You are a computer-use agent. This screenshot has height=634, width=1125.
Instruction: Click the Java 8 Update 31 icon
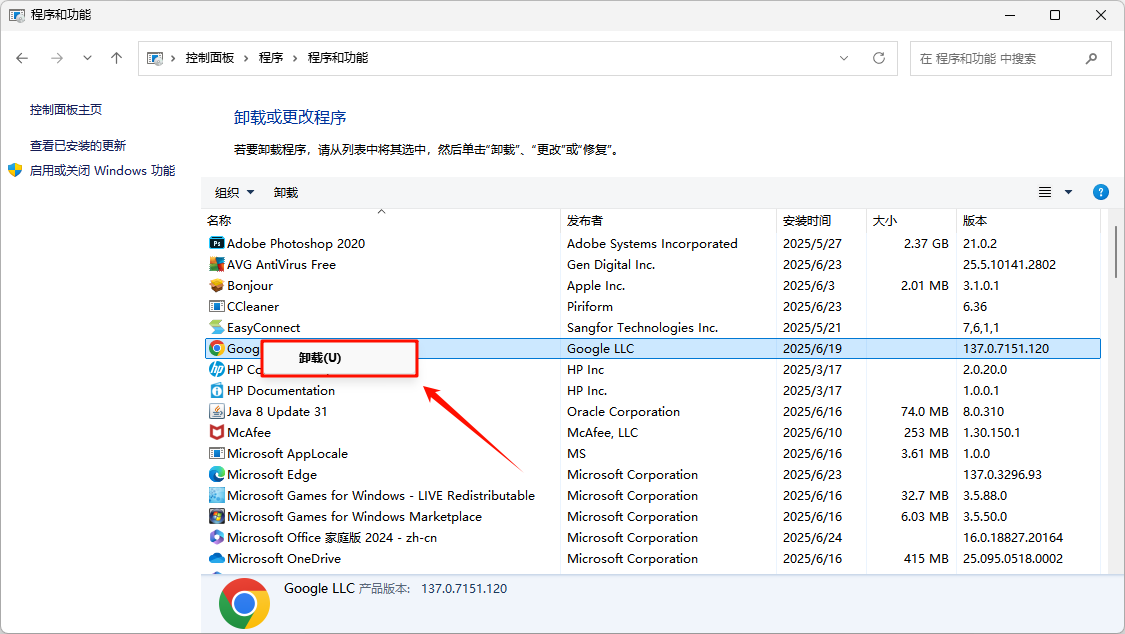pos(217,412)
